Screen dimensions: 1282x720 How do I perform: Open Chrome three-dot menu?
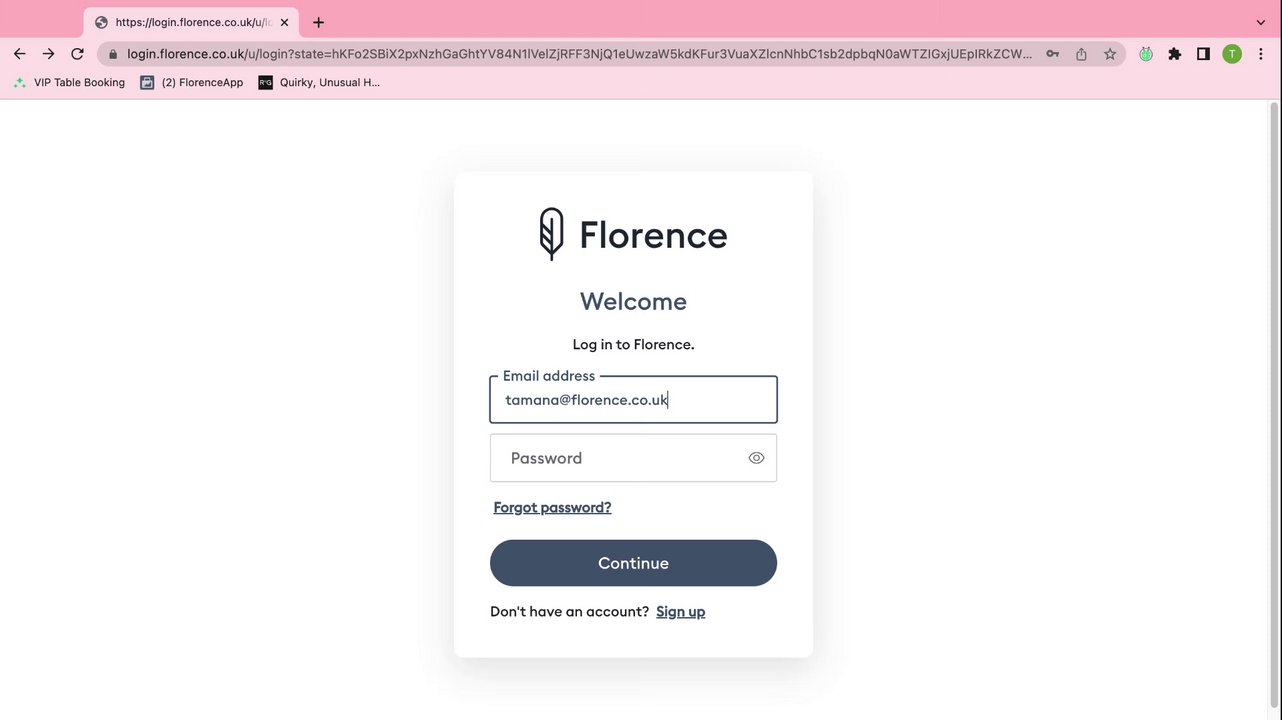point(1260,54)
